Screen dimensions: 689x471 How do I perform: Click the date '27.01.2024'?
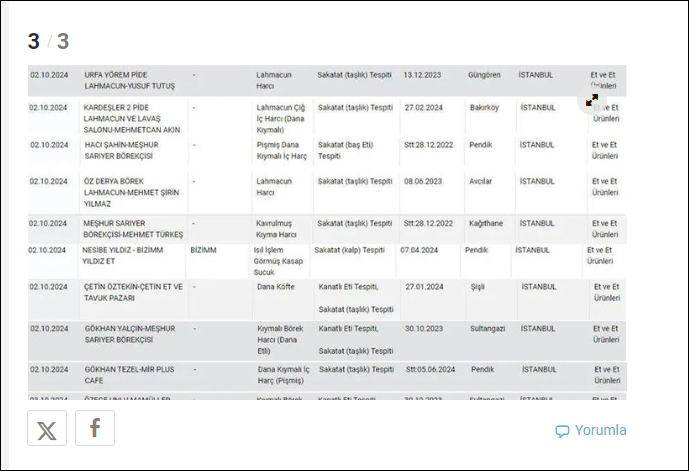pos(424,287)
